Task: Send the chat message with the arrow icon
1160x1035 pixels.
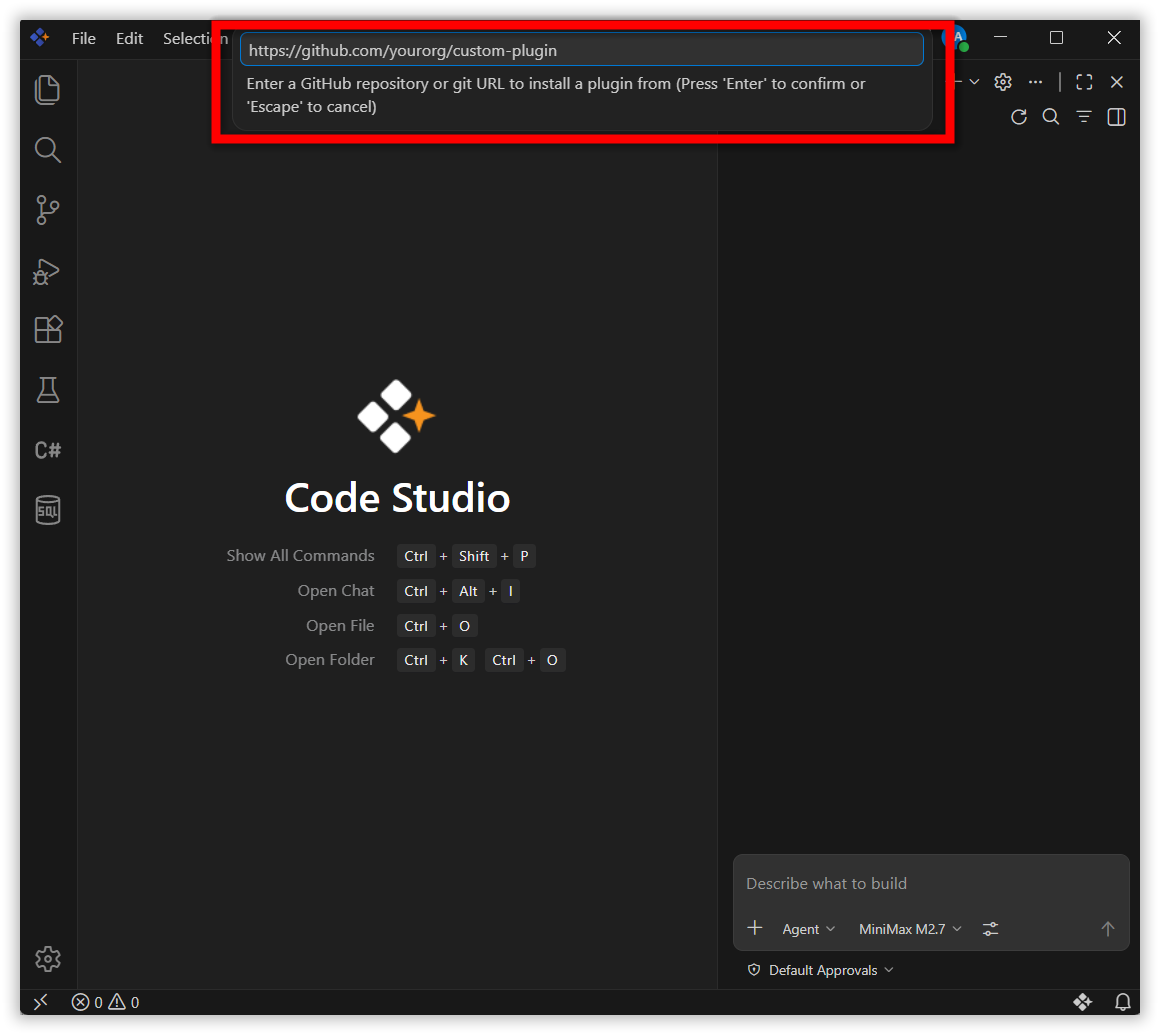Action: [x=1107, y=928]
